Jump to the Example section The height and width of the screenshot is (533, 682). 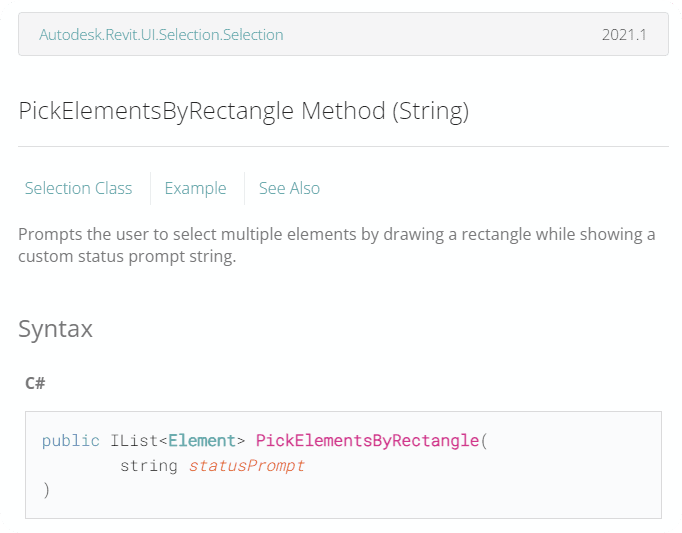click(x=195, y=188)
